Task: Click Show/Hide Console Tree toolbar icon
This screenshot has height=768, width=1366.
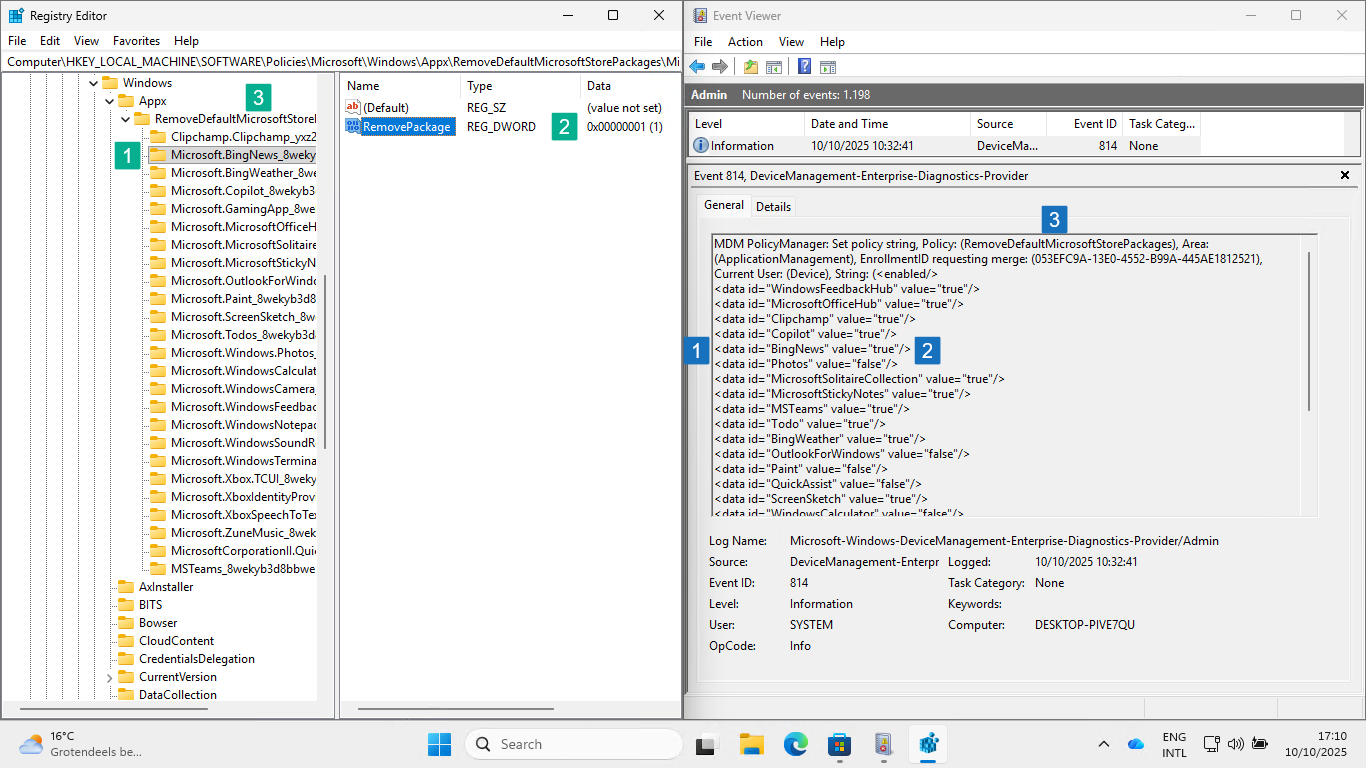Action: pos(774,67)
